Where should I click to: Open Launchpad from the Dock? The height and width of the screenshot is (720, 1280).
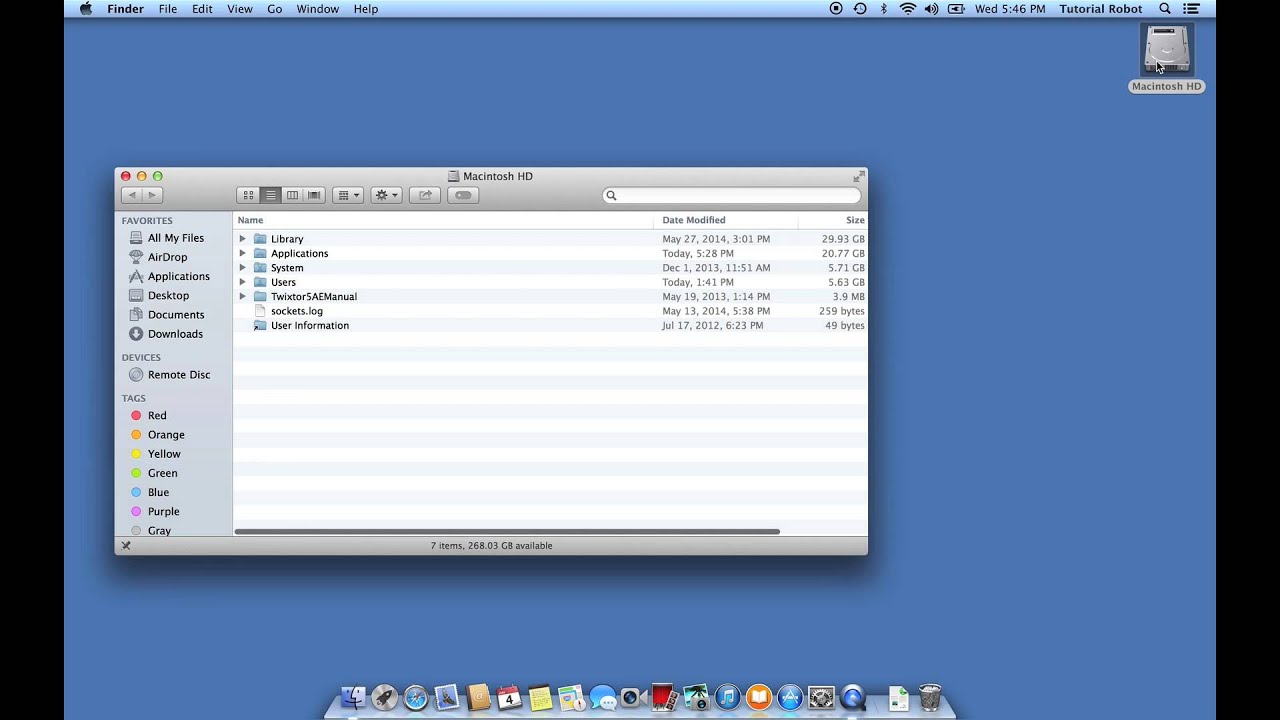[384, 697]
